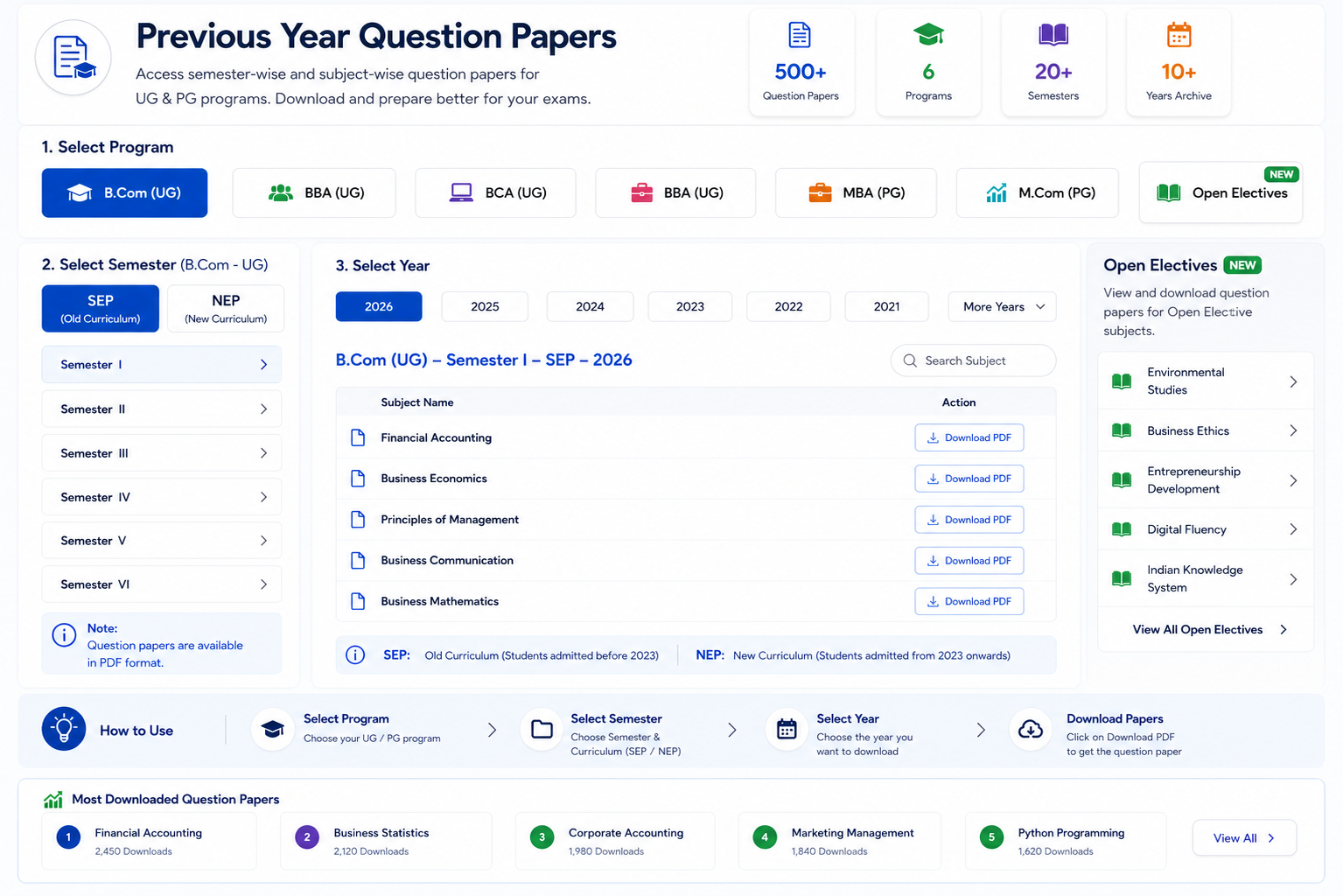Click View All most downloaded button
This screenshot has width=1343, height=896.
click(x=1244, y=838)
